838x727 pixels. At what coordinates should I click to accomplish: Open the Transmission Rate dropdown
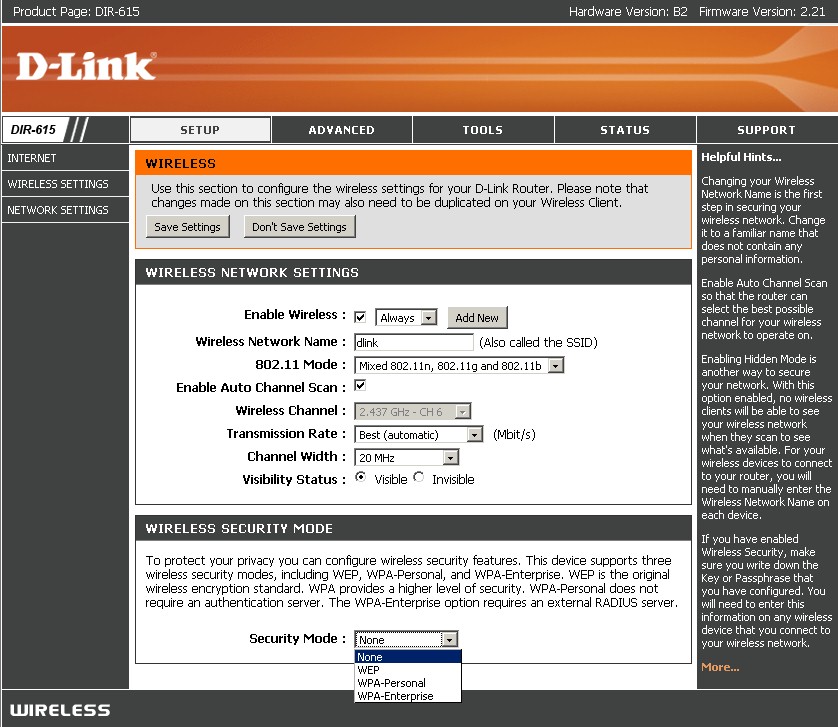pos(418,435)
